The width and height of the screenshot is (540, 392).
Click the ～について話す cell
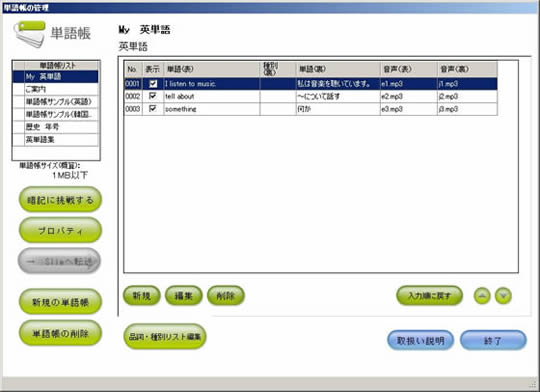[338, 96]
